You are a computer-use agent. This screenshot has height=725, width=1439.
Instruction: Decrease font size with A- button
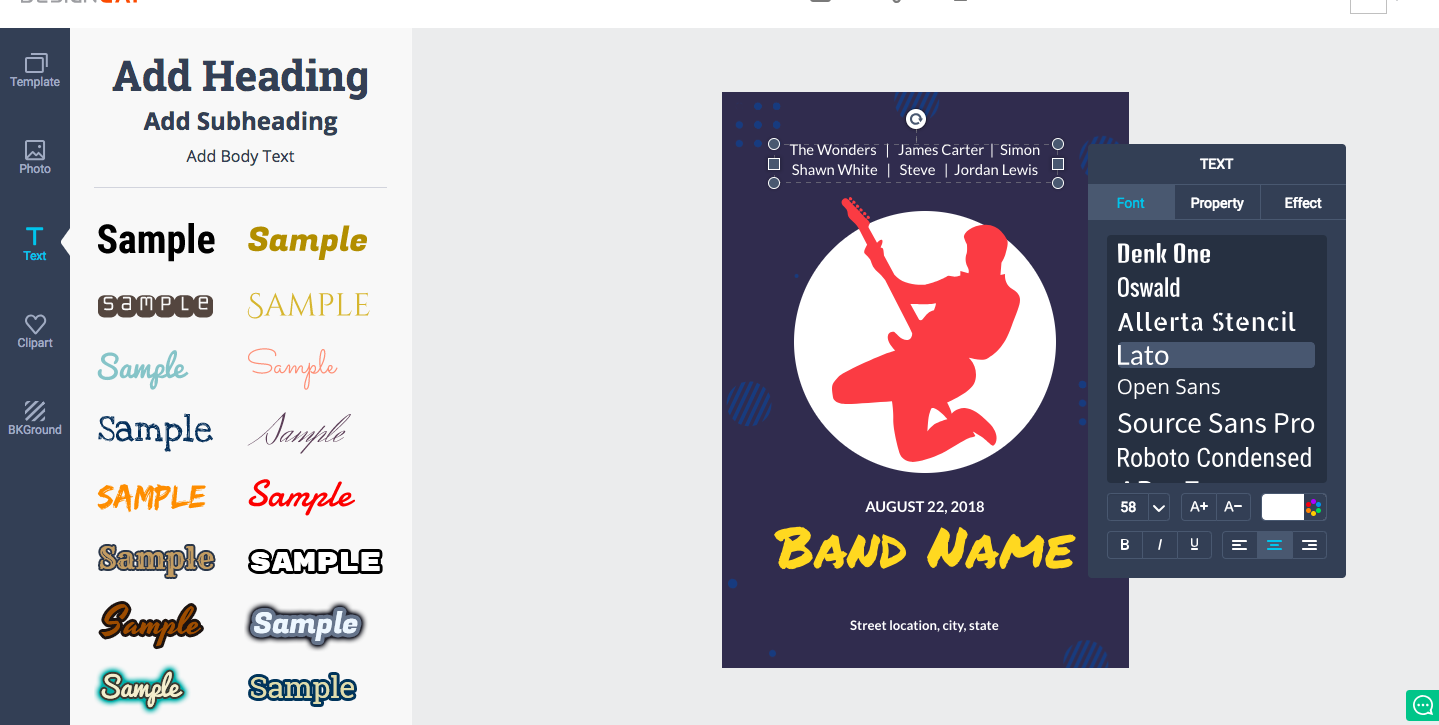tap(1233, 507)
